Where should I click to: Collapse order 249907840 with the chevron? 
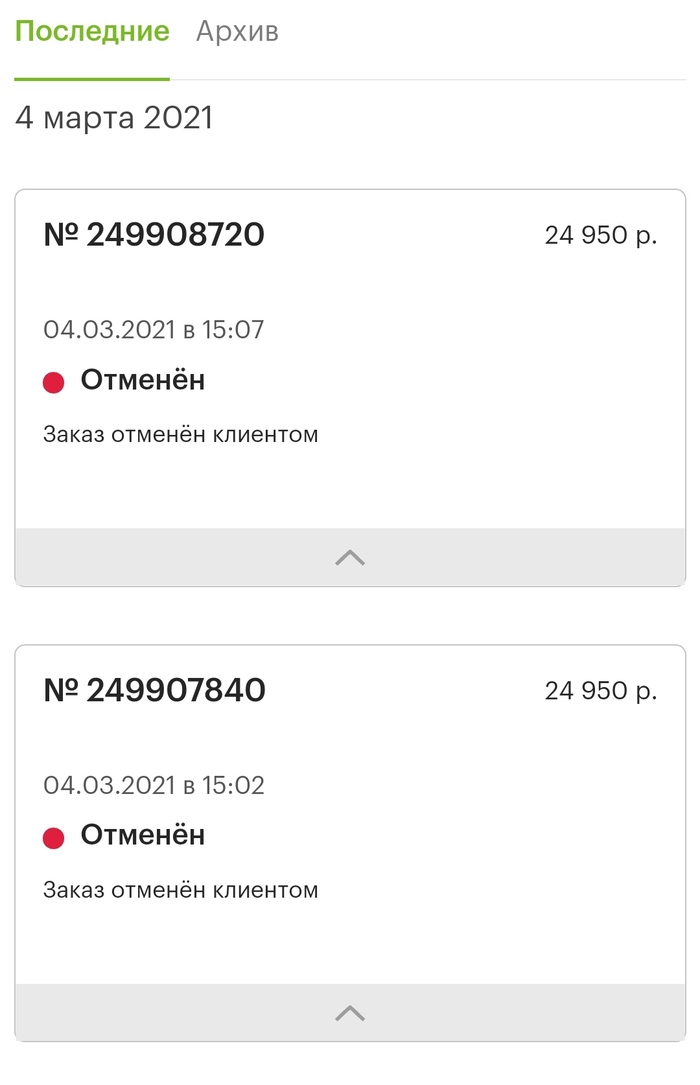(x=350, y=1013)
